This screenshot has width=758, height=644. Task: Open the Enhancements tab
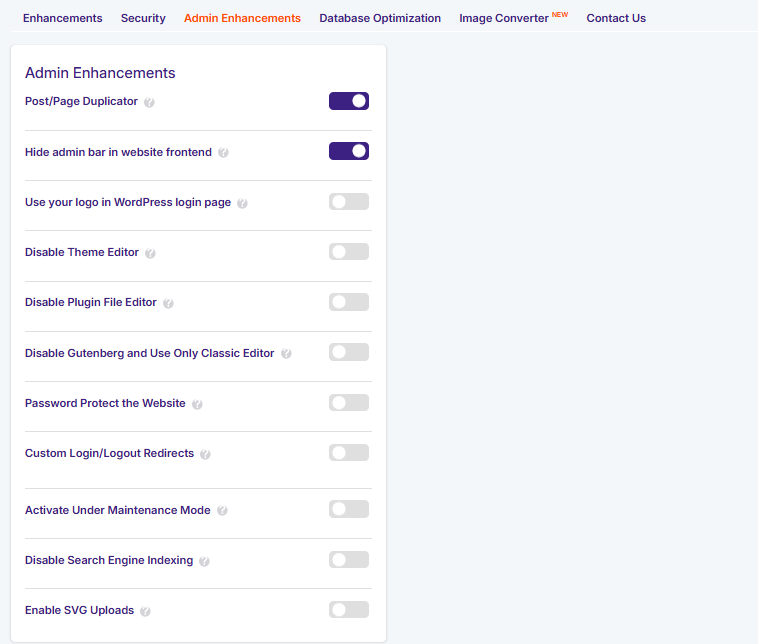(x=63, y=18)
